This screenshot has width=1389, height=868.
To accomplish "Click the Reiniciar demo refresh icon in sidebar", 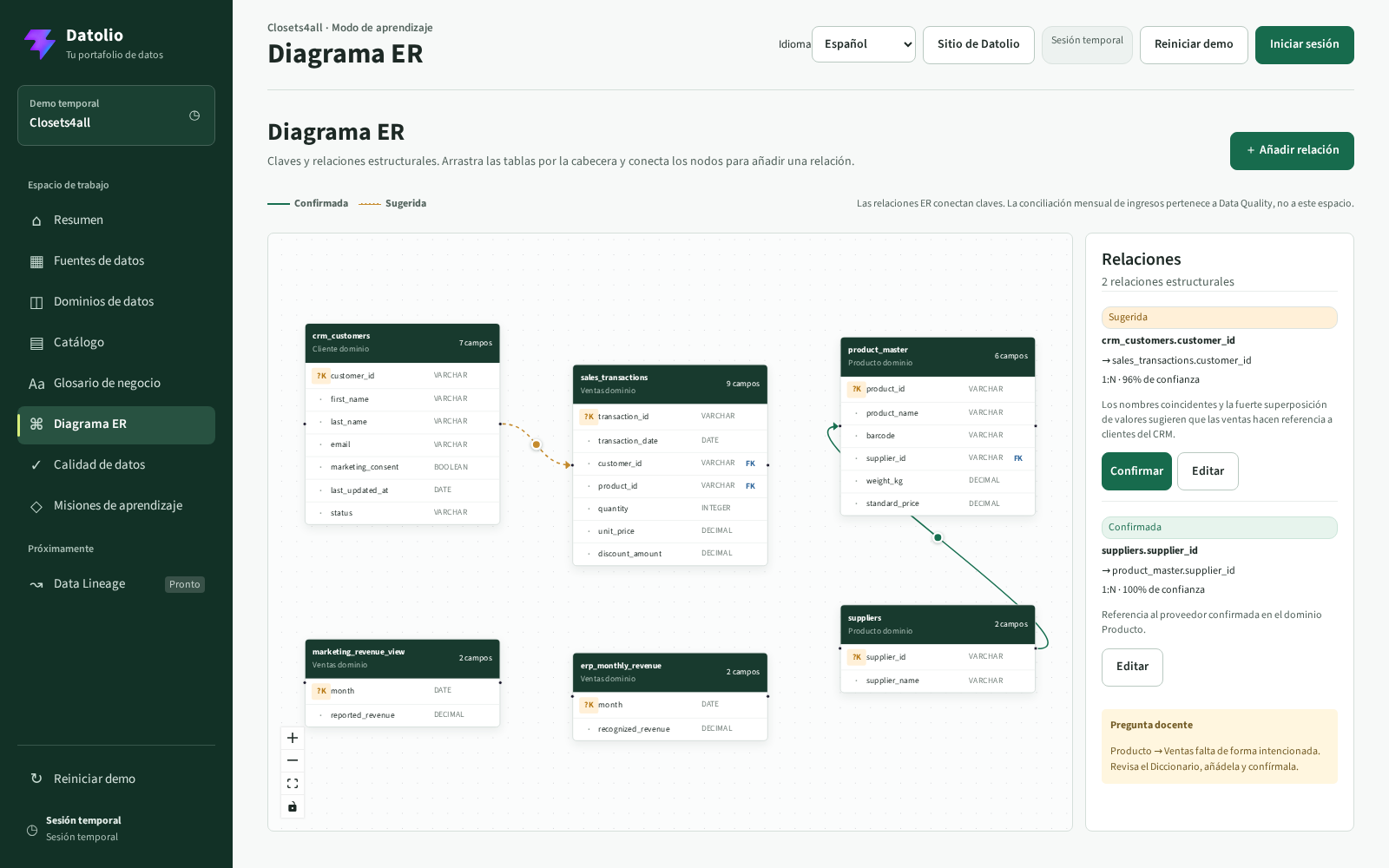I will click(x=36, y=779).
